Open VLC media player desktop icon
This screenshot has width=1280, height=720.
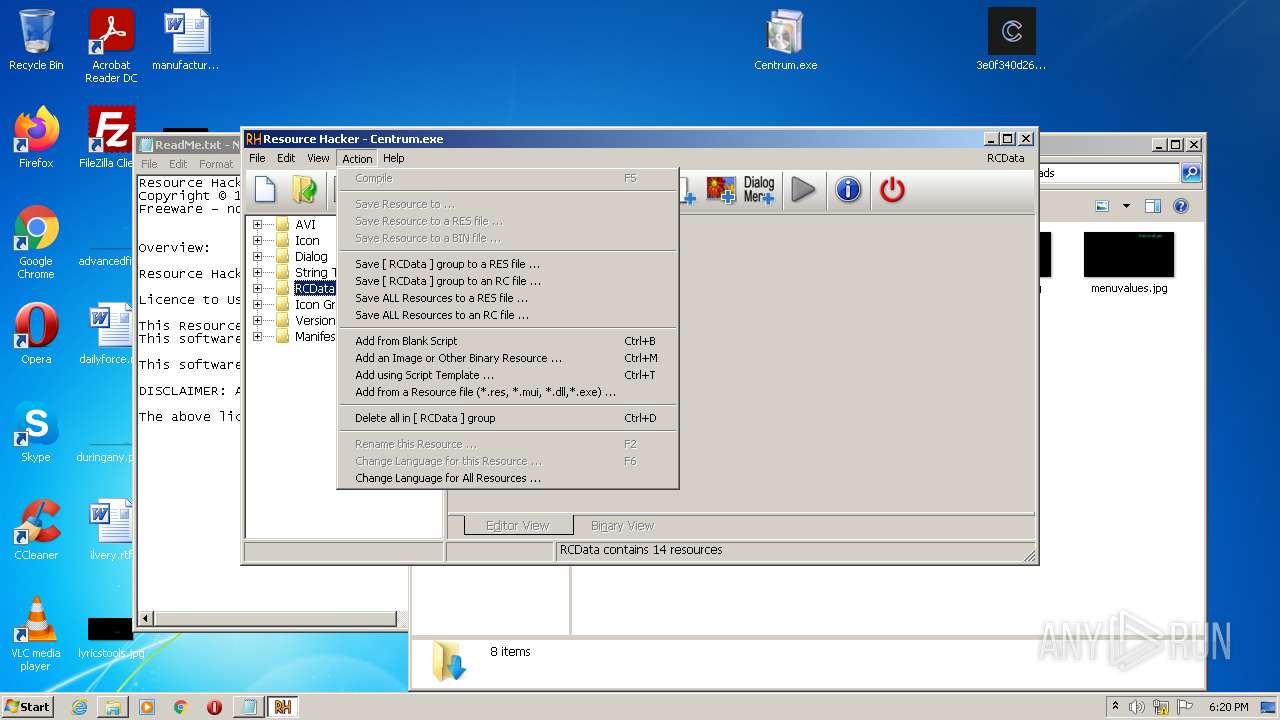pos(36,634)
